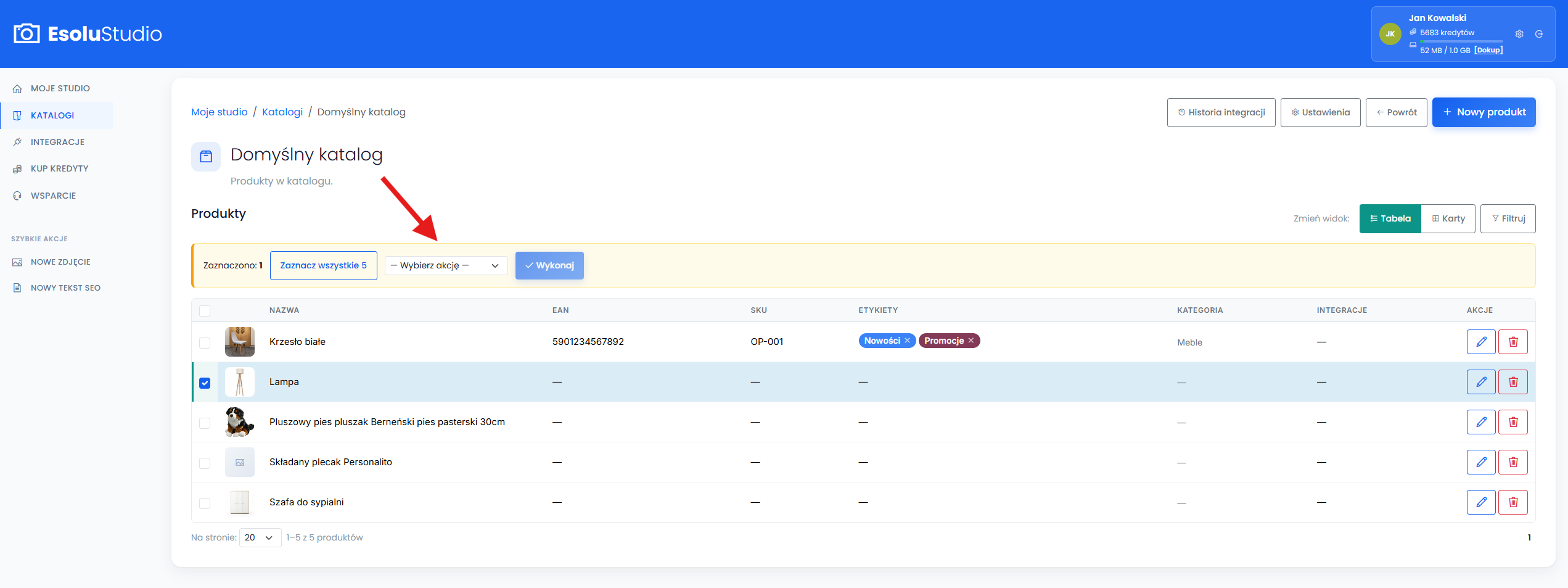
Task: Delete the Lampa product via trash icon
Action: pos(1513,382)
